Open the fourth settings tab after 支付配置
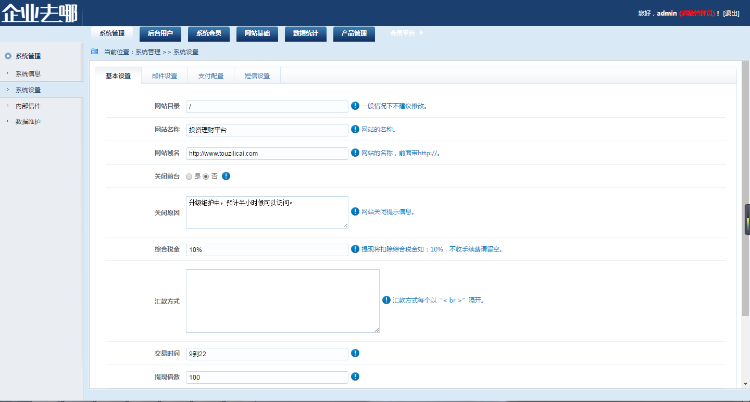Screen dimensions: 750x402 pyautogui.click(x=257, y=76)
